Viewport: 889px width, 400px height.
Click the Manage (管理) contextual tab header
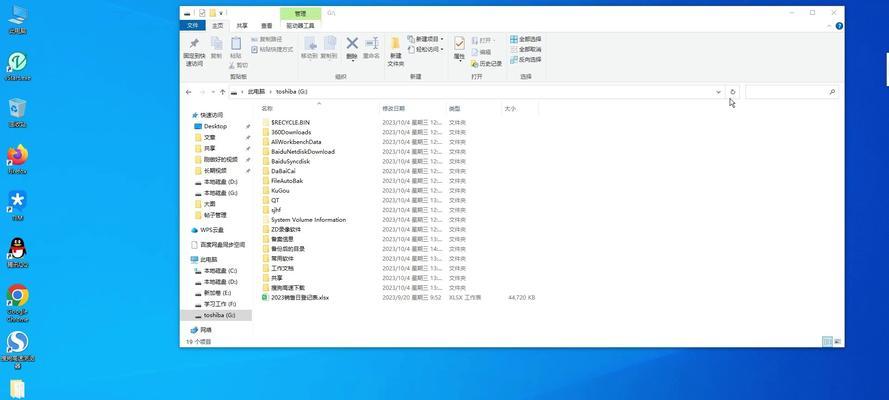300,14
